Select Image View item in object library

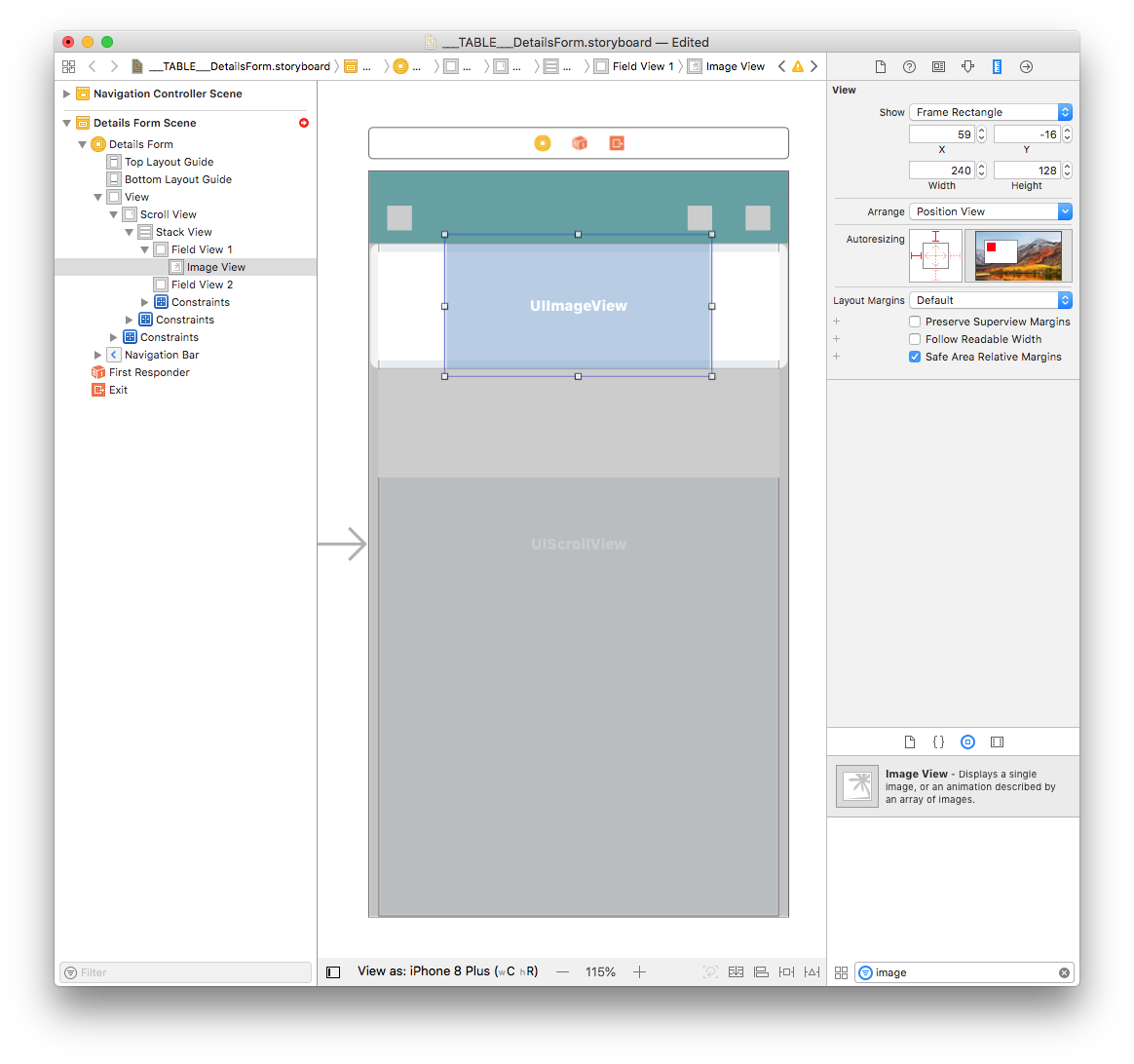[953, 786]
